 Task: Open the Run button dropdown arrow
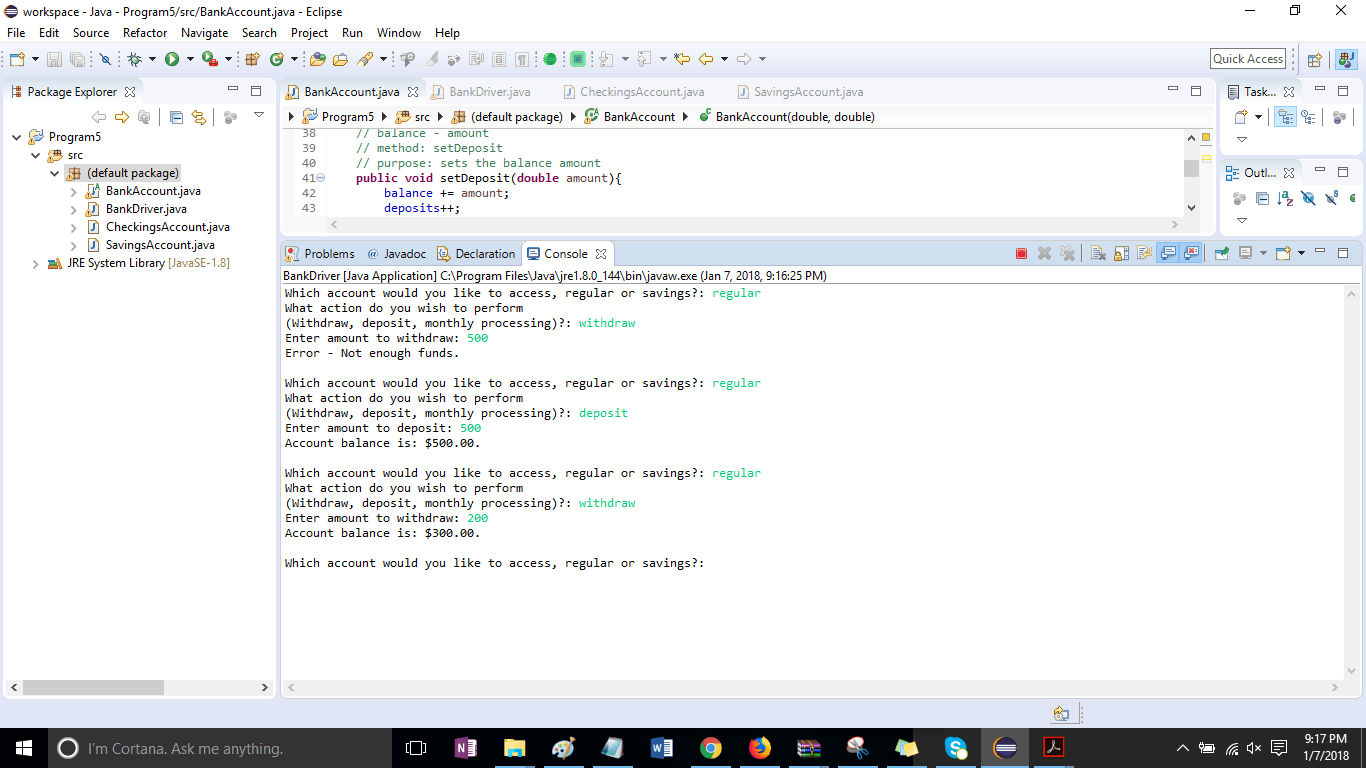click(x=188, y=60)
